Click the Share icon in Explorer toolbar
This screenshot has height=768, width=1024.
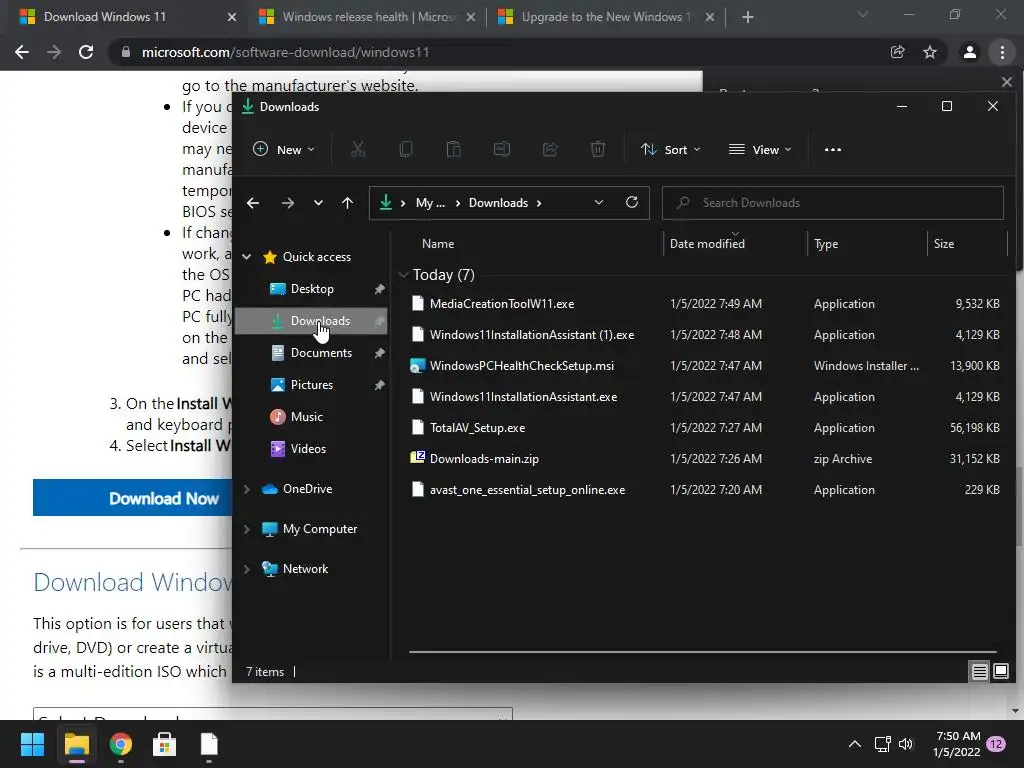(x=550, y=150)
